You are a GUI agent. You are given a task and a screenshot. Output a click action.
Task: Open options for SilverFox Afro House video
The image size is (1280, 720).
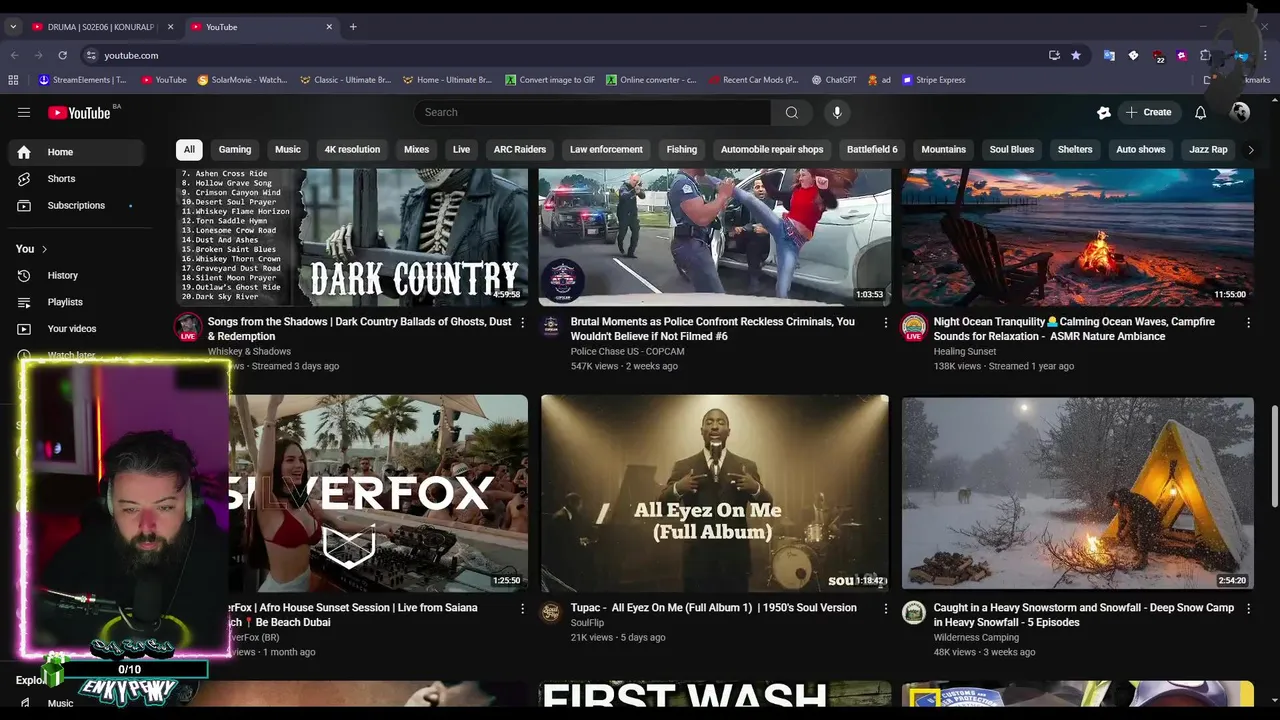click(522, 608)
